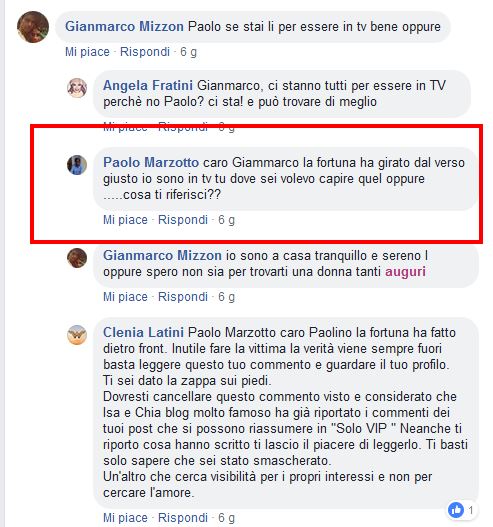Image resolution: width=493 pixels, height=527 pixels.
Task: Like Gianmarco's top comment with Mi piace
Action: [x=87, y=52]
